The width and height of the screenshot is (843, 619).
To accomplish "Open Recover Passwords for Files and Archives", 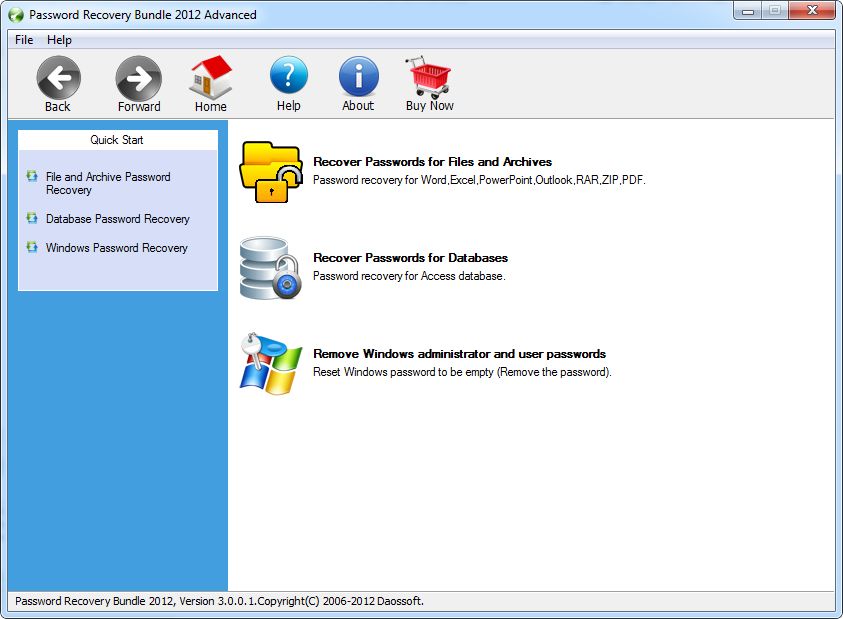I will point(432,162).
